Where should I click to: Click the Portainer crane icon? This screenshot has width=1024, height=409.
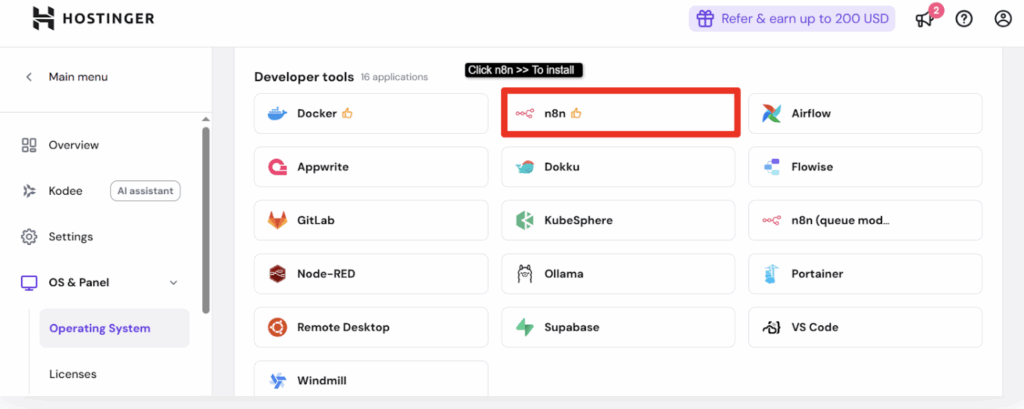(771, 274)
